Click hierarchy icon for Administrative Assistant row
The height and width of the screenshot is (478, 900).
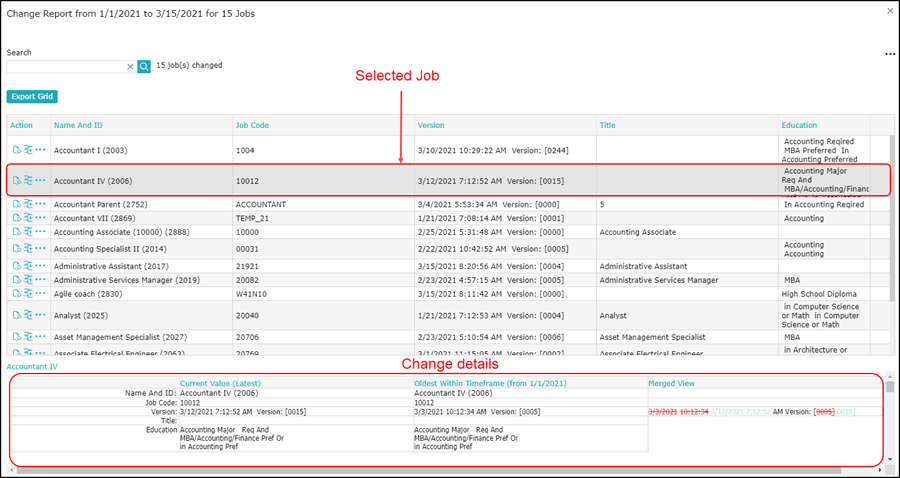point(28,266)
